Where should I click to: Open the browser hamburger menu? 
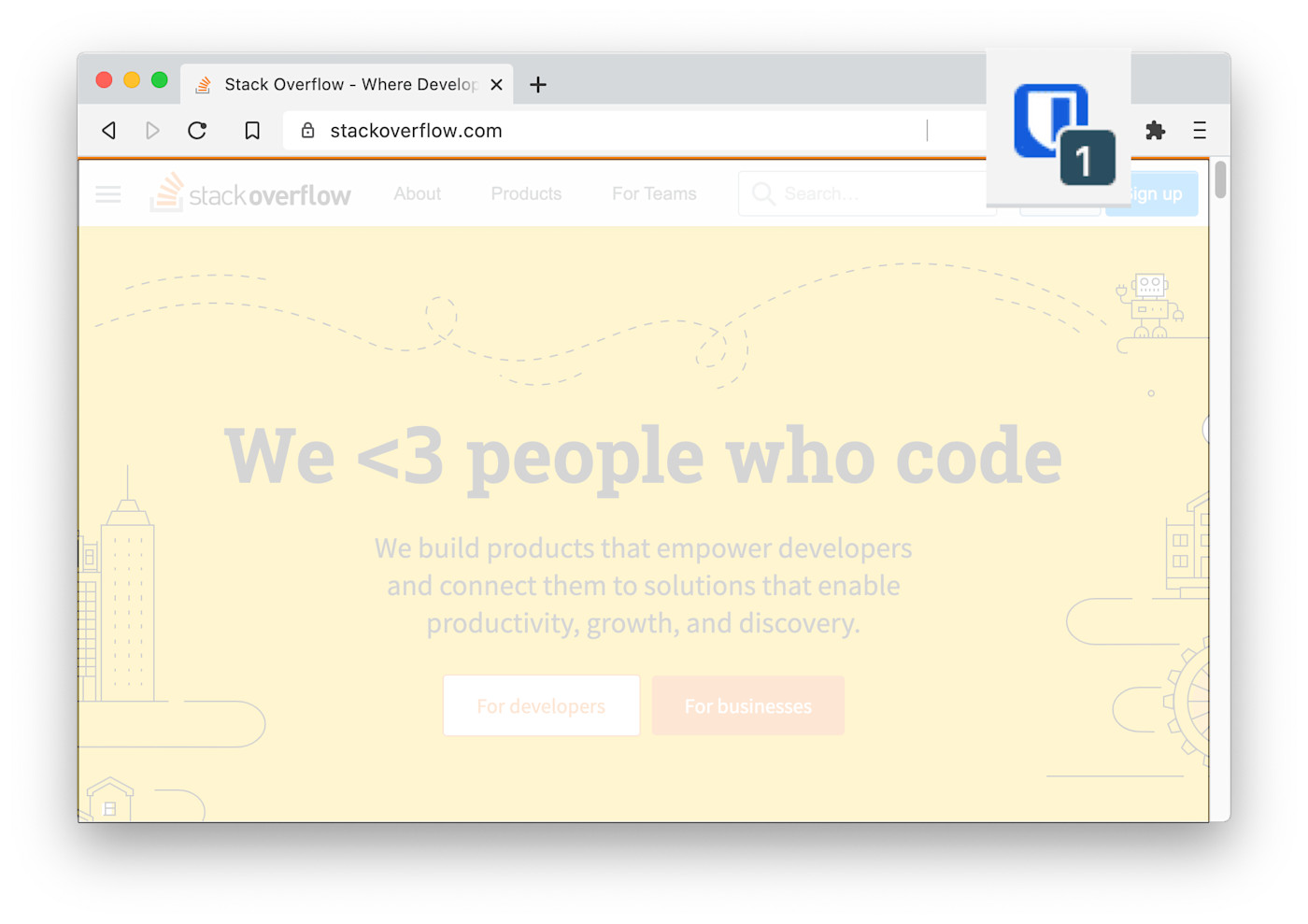point(1199,131)
